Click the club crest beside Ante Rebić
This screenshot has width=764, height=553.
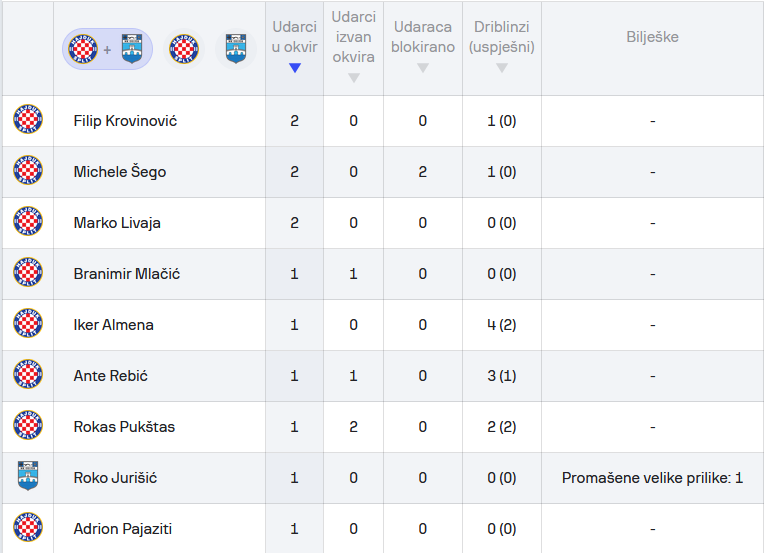click(x=28, y=376)
